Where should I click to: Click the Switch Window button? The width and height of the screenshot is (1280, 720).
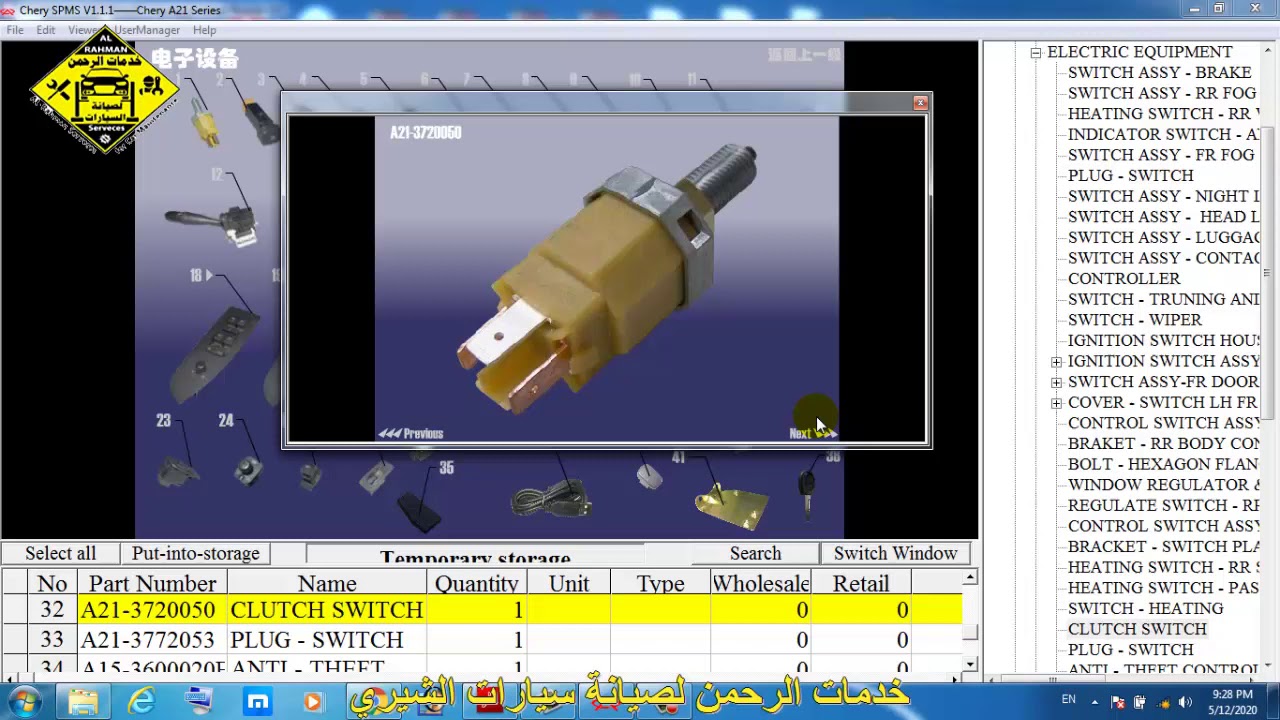(895, 553)
